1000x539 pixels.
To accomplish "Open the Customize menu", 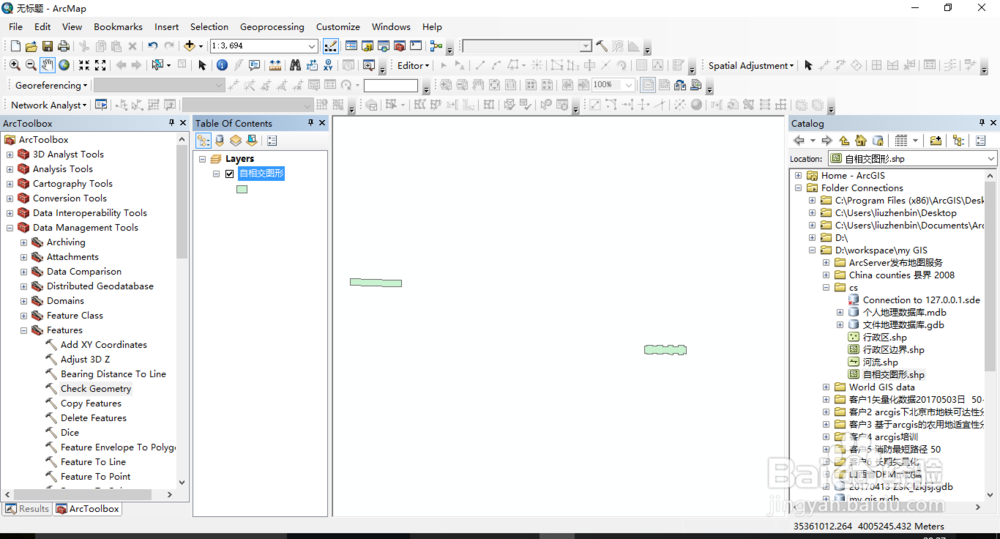I will point(338,27).
